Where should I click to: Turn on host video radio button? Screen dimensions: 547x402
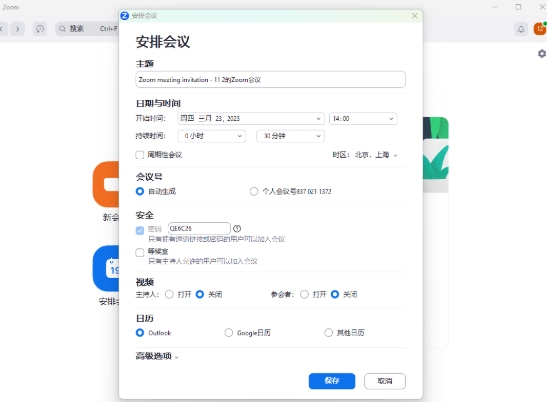(x=169, y=295)
